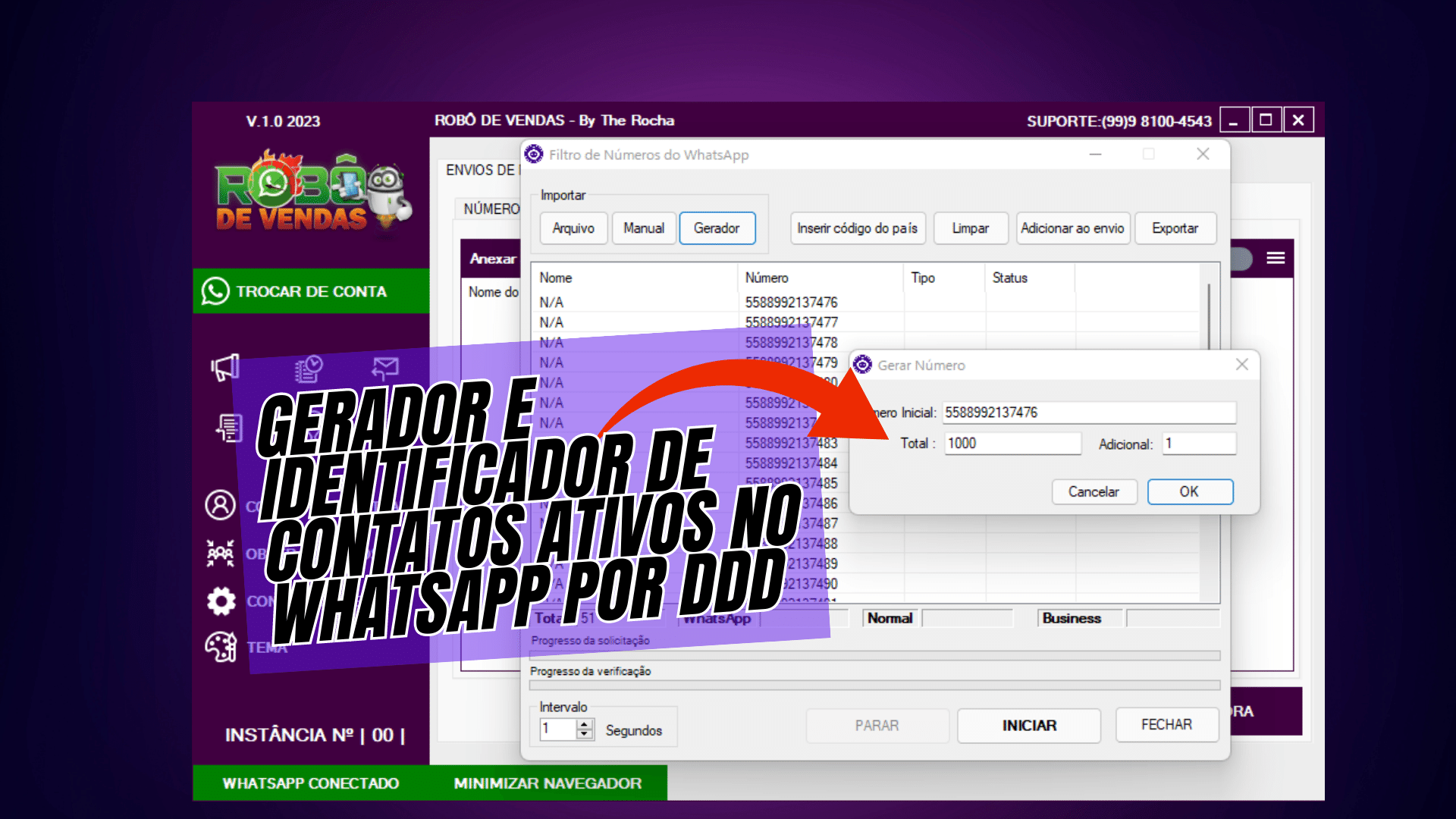The width and height of the screenshot is (1456, 819).
Task: Click the FECHAR button
Action: pos(1166,725)
